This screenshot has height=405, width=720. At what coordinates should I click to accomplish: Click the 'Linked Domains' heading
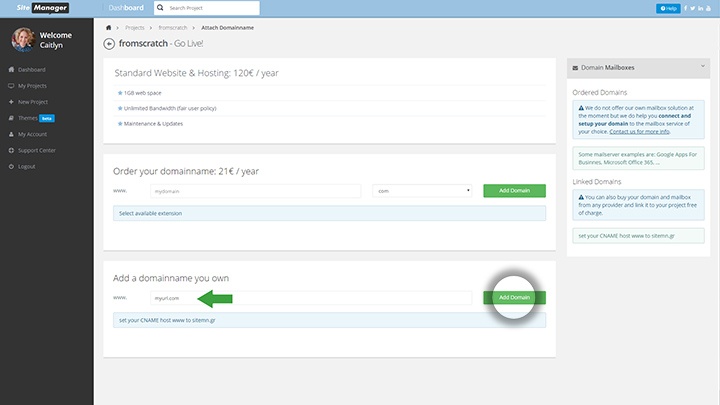point(596,182)
